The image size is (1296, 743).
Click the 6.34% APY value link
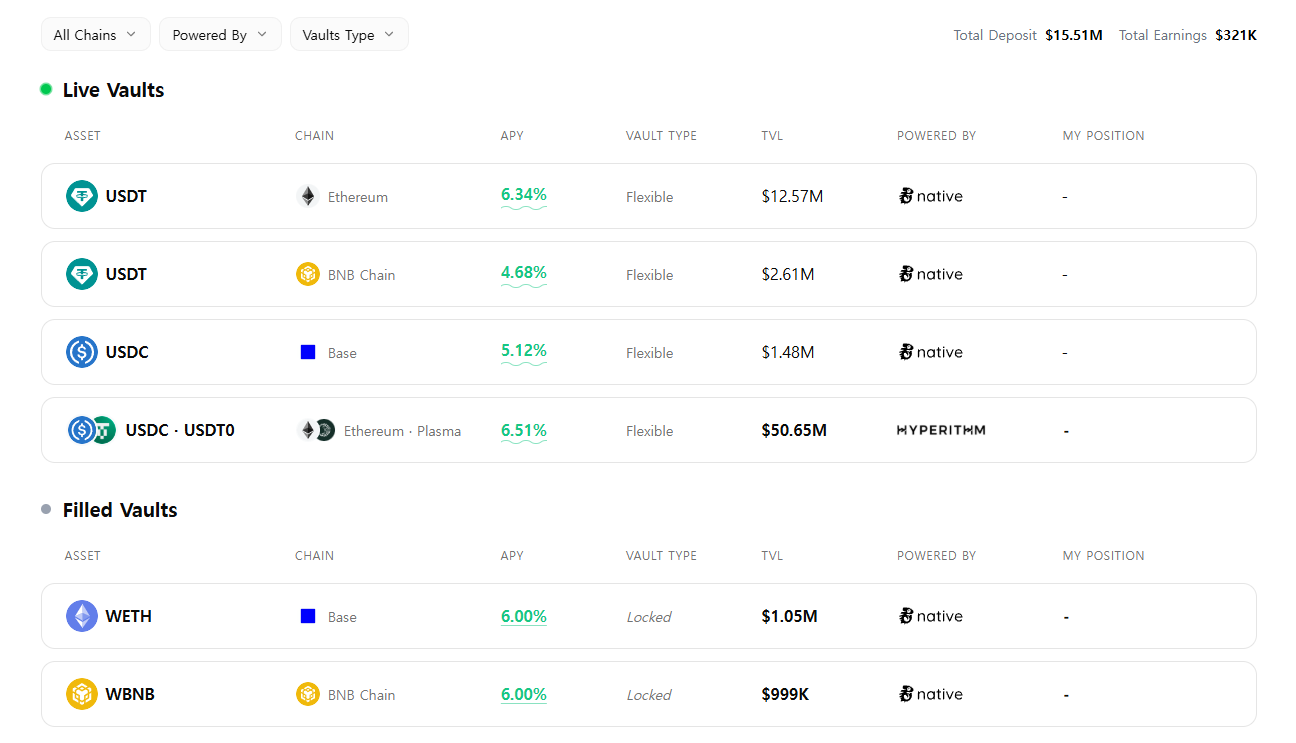524,195
